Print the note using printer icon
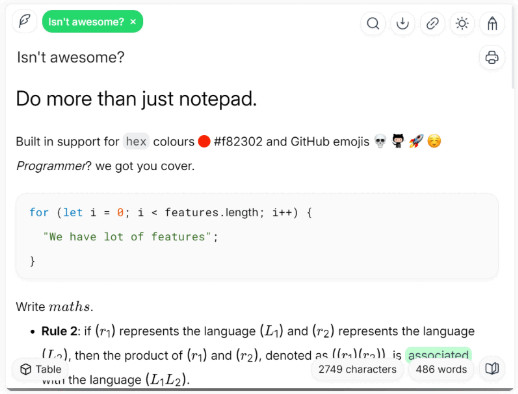 click(492, 58)
